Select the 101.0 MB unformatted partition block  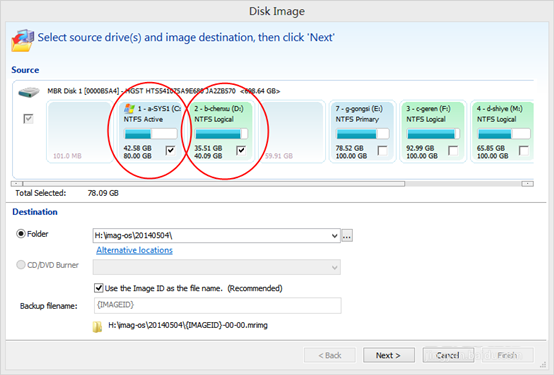point(79,132)
